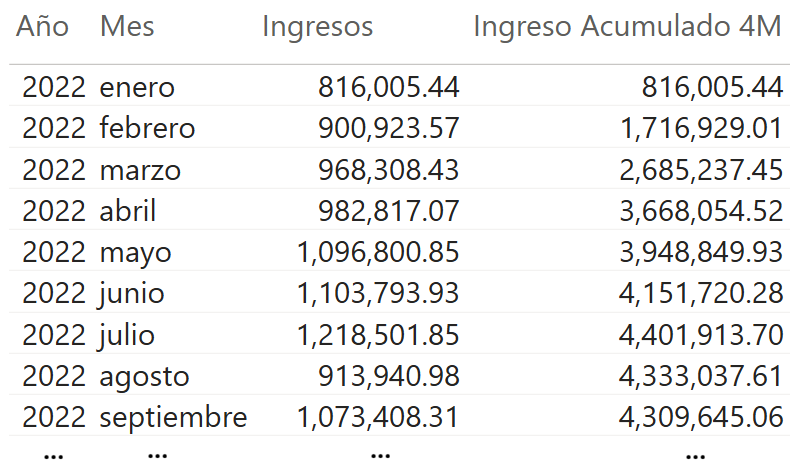This screenshot has width=801, height=476.
Task: Select the Ingresos value 968,308.43
Action: (x=388, y=170)
